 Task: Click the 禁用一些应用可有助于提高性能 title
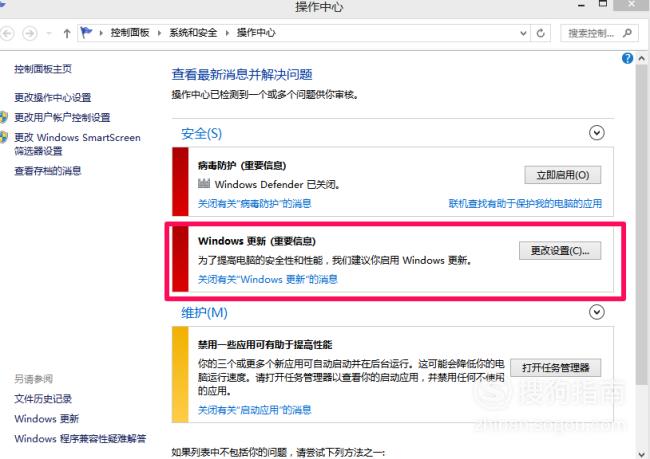pos(265,345)
